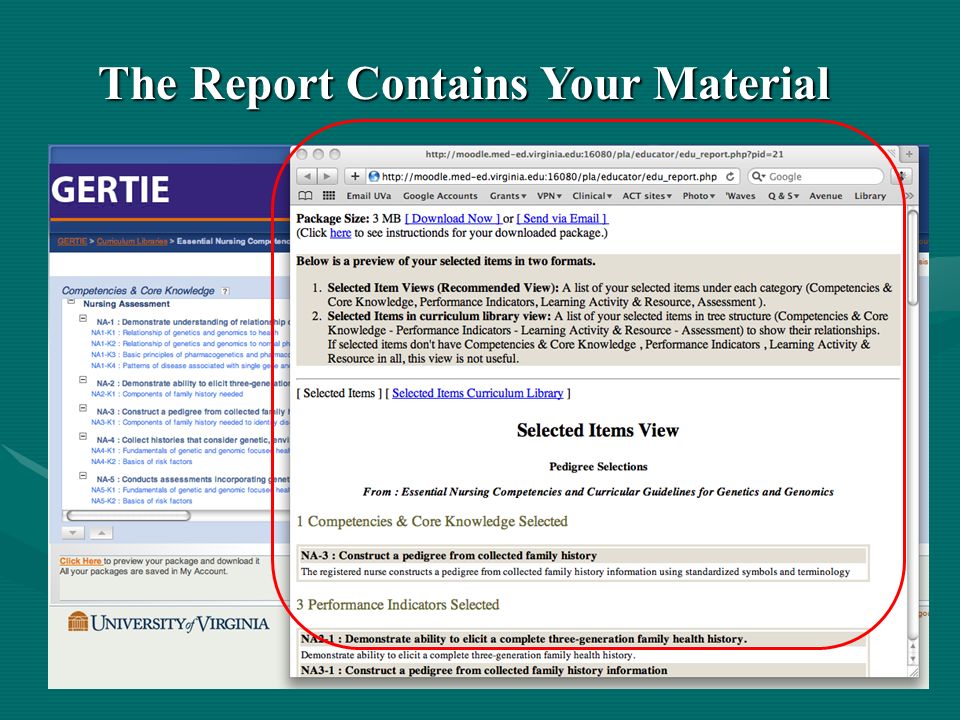This screenshot has width=960, height=720.
Task: Select NA1-K1 Relationship of genetics item
Action: (184, 332)
